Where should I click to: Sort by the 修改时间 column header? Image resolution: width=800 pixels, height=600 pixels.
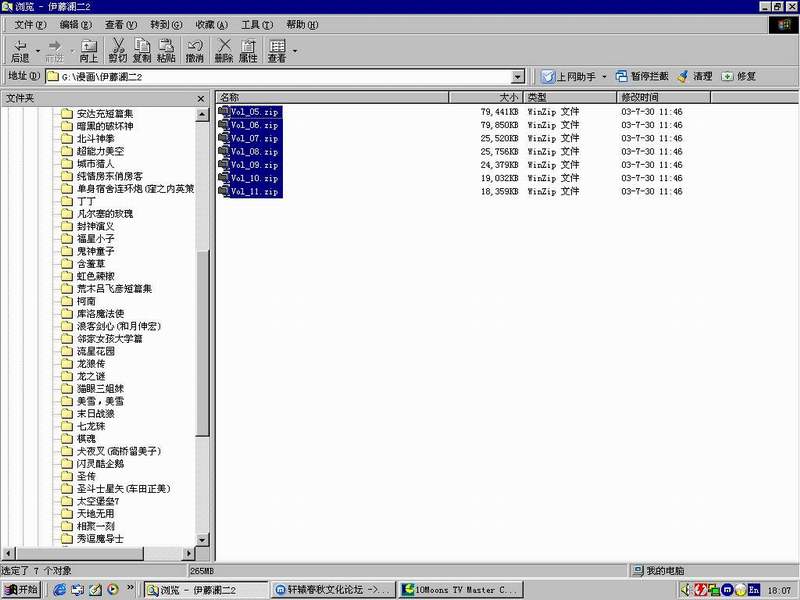[664, 97]
